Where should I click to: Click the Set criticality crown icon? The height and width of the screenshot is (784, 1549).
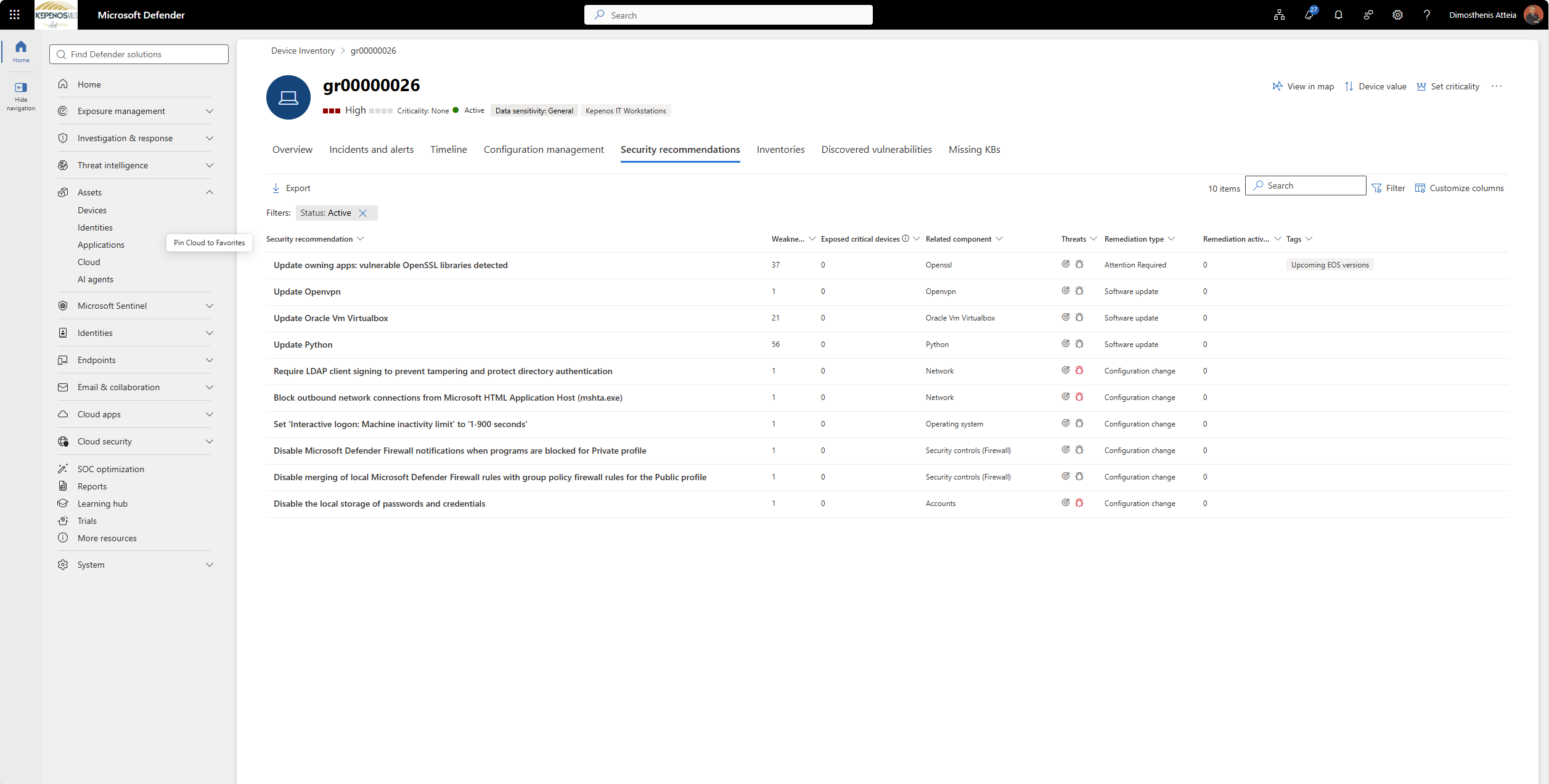(x=1421, y=86)
